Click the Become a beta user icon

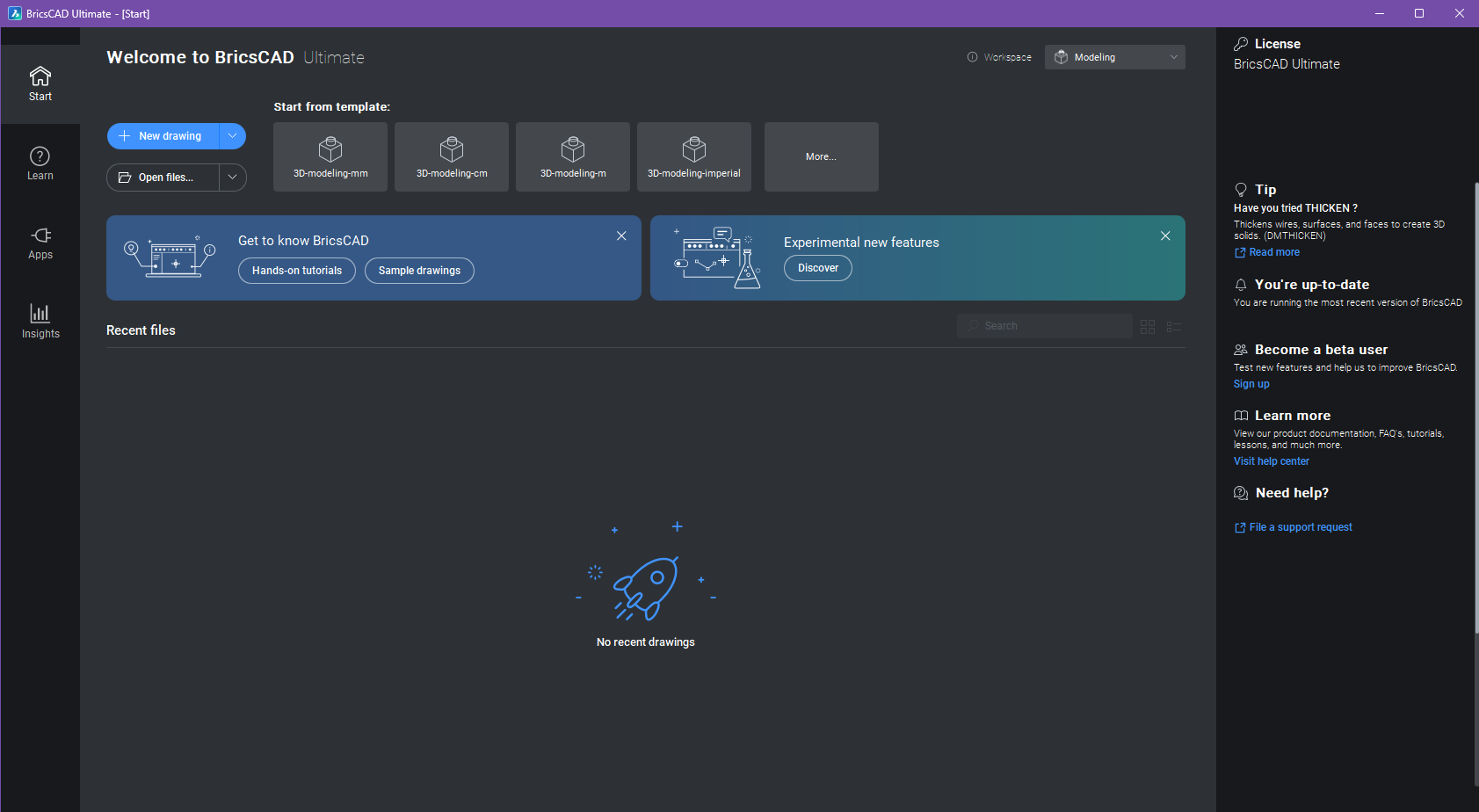[1241, 350]
